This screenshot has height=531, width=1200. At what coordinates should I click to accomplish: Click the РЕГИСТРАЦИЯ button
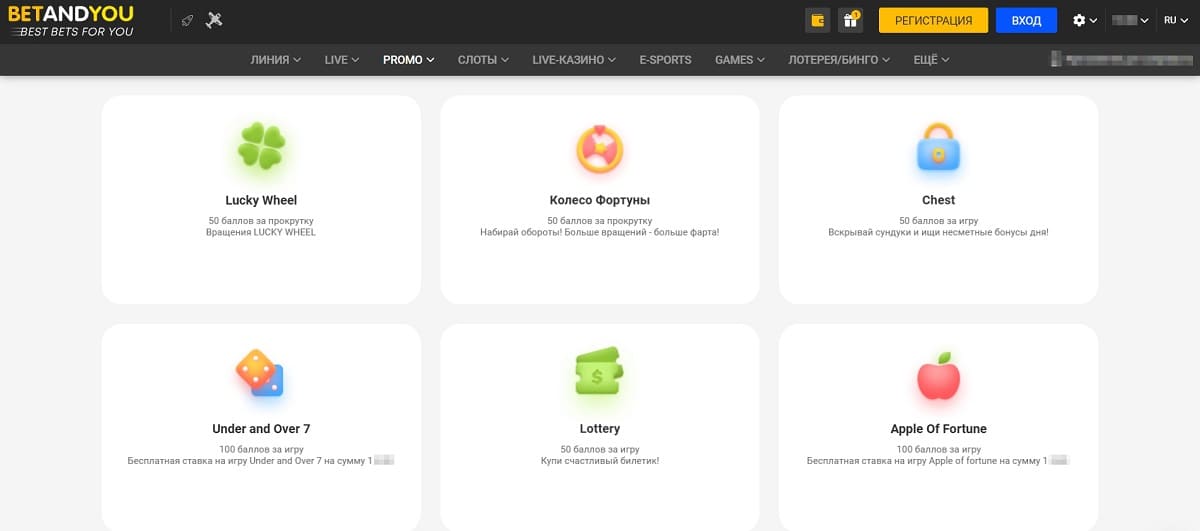pos(933,20)
